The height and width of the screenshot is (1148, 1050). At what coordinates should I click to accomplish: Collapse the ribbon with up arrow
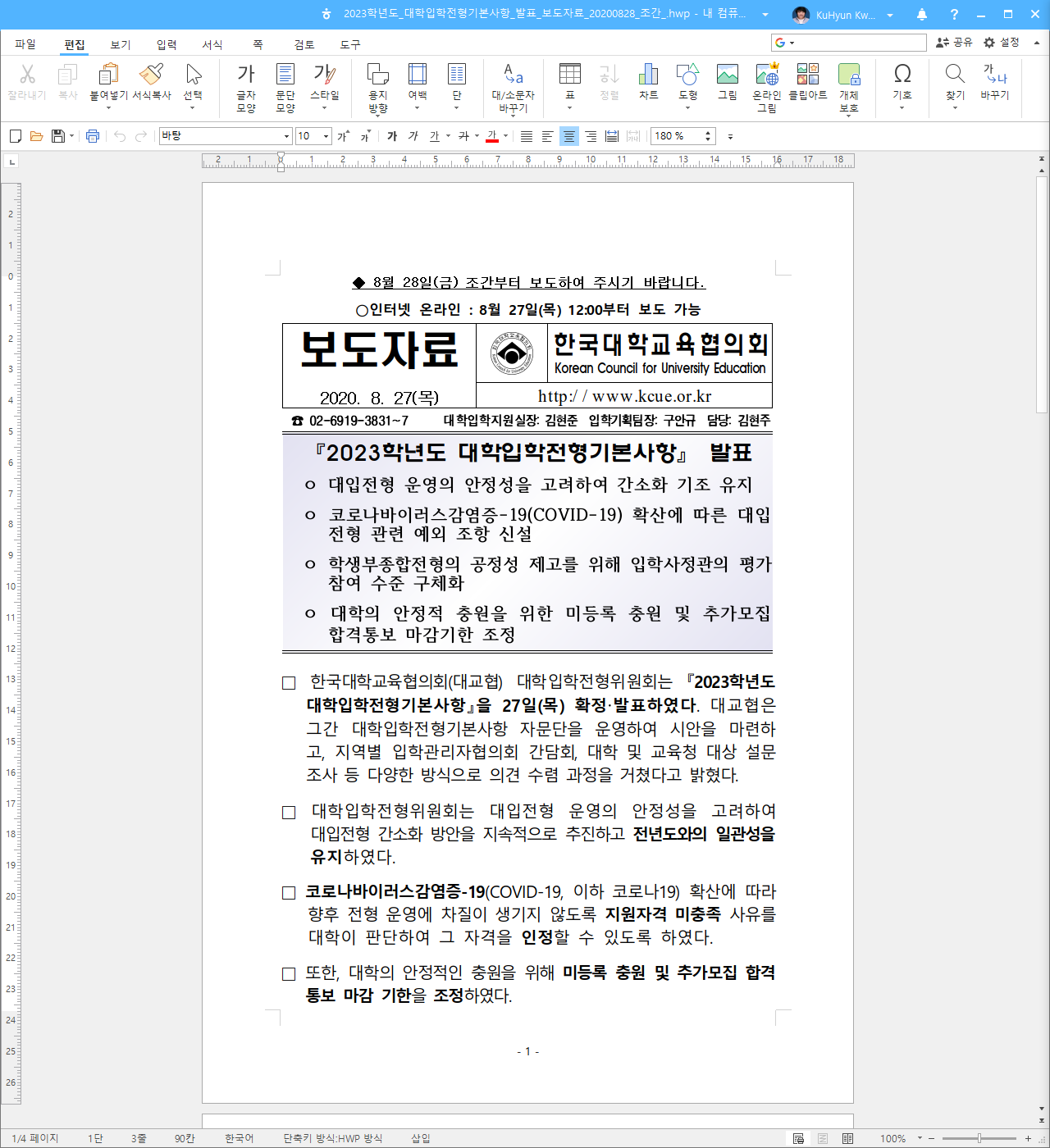tap(1036, 42)
